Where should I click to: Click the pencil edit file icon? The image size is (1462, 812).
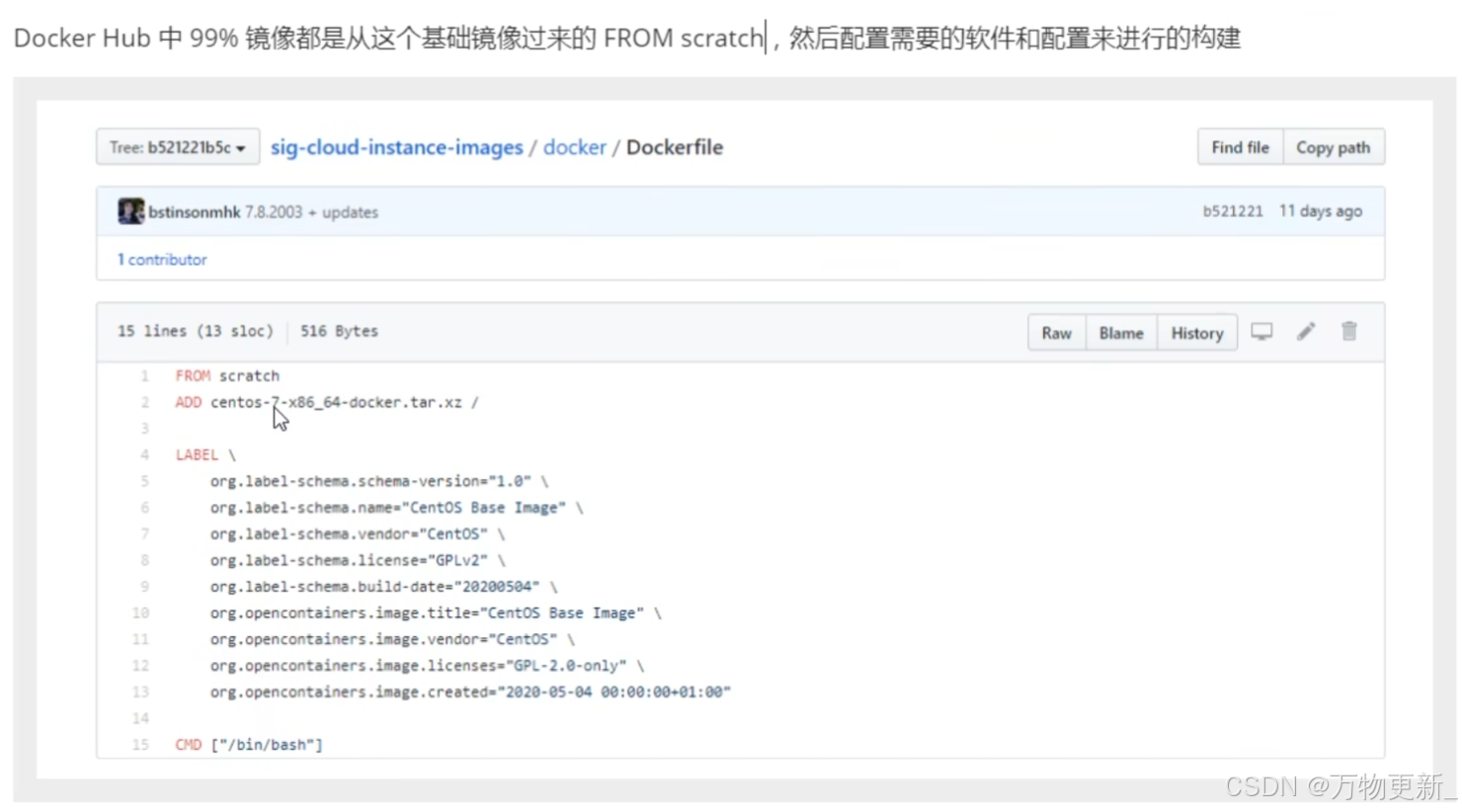[1306, 331]
